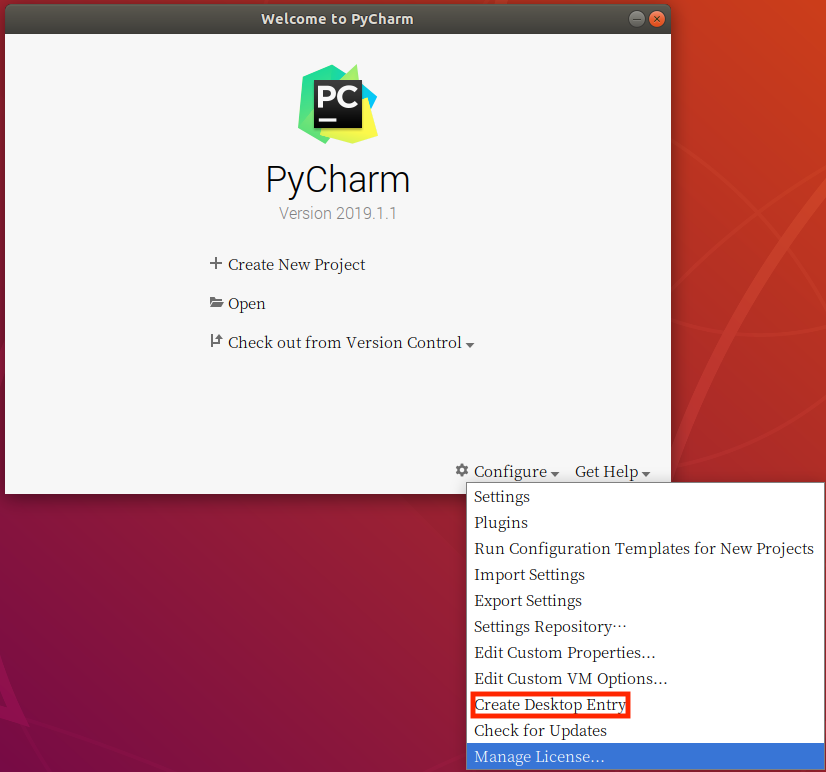Click the gear icon beside Configure
The height and width of the screenshot is (772, 826).
point(462,470)
